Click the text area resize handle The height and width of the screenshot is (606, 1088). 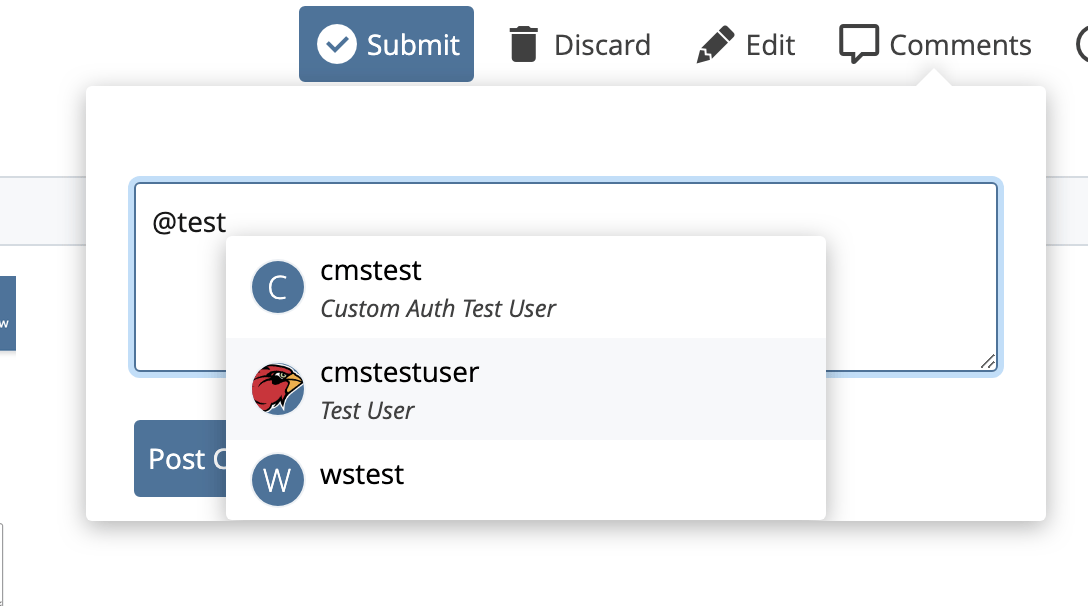[988, 362]
